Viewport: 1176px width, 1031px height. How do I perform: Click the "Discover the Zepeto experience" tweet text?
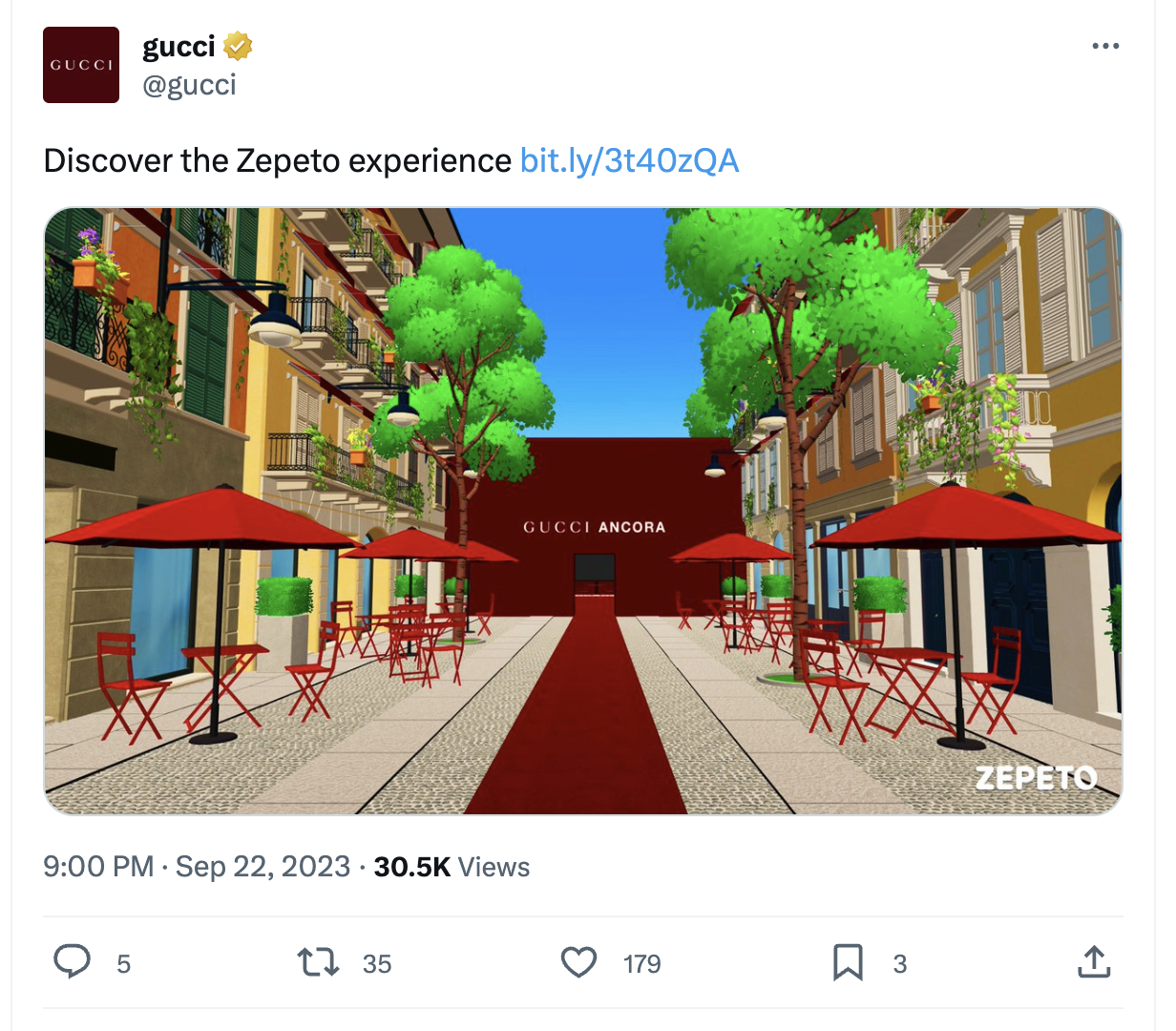click(278, 160)
